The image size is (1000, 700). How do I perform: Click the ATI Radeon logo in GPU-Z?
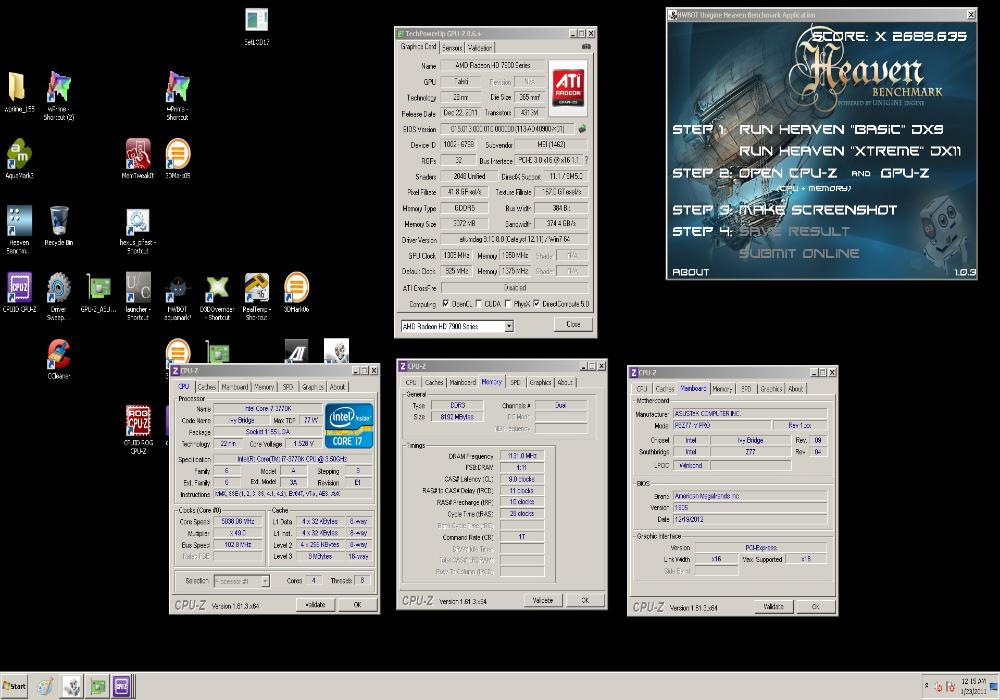[x=568, y=87]
